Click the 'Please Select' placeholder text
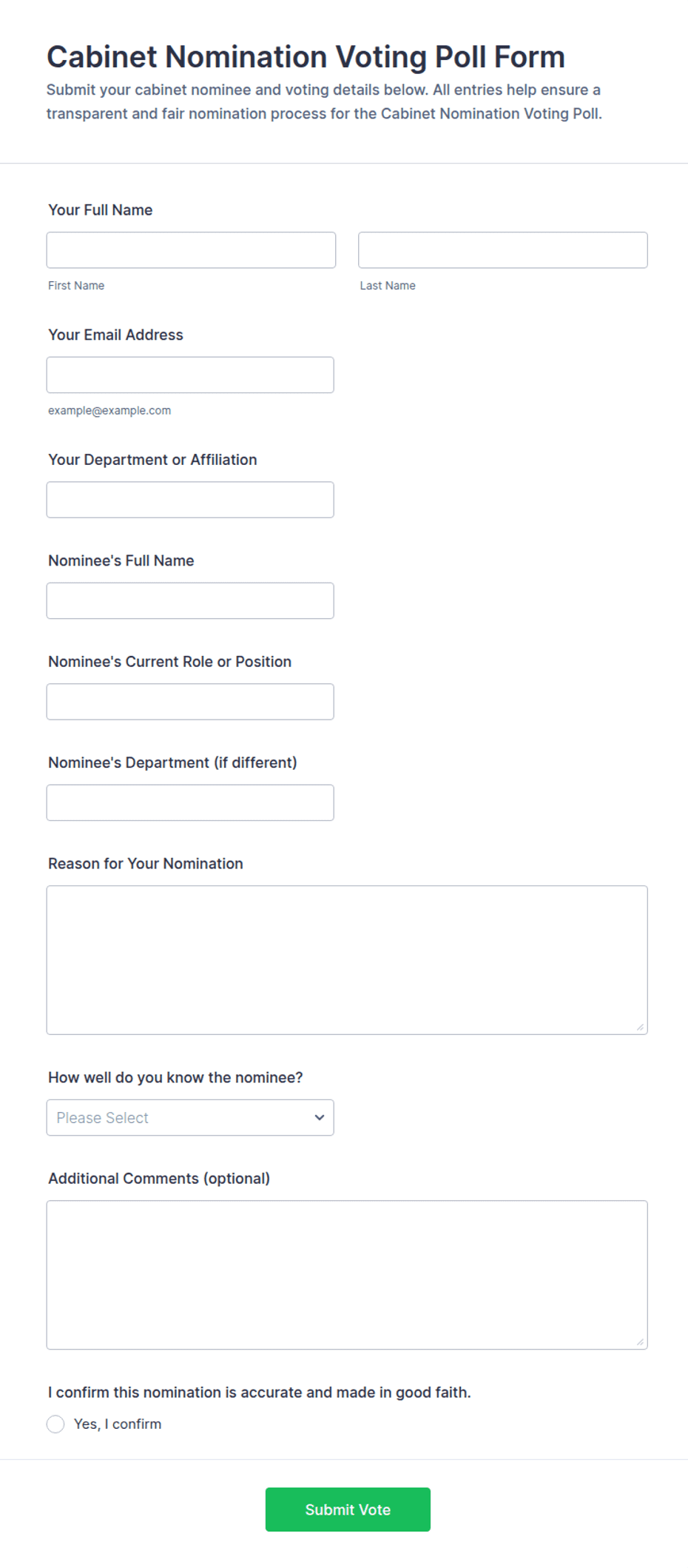 [x=103, y=1118]
